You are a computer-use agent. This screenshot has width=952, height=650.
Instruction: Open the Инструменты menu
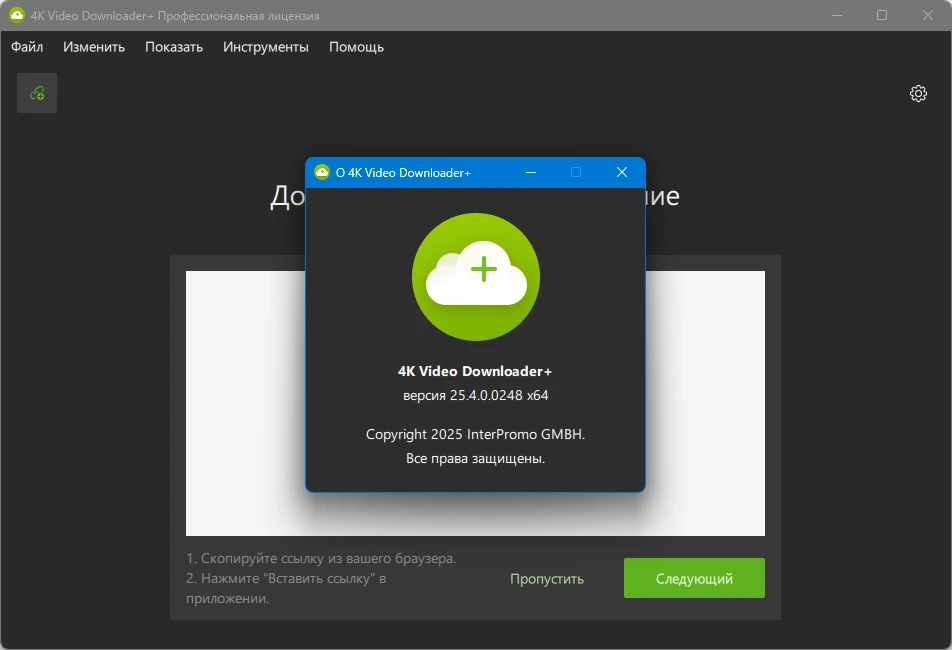(266, 47)
